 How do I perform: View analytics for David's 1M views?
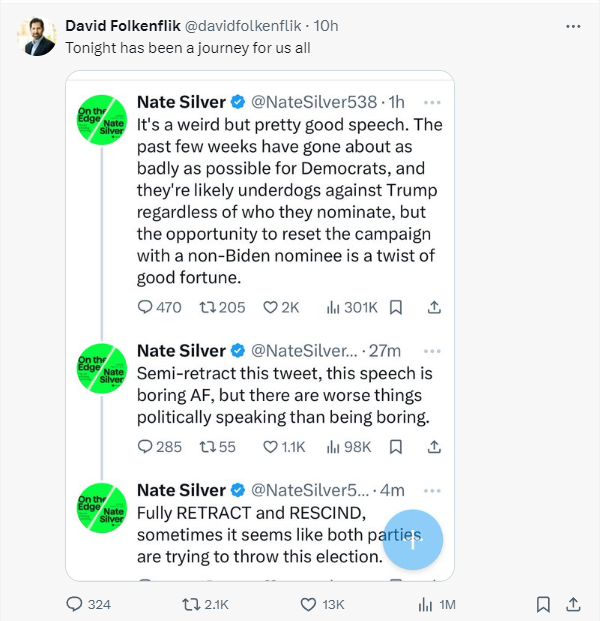coord(425,604)
